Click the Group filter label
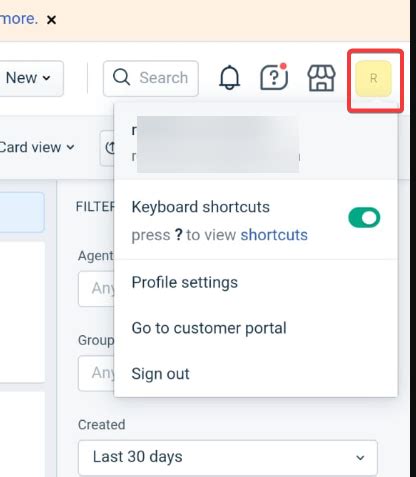 (x=96, y=341)
